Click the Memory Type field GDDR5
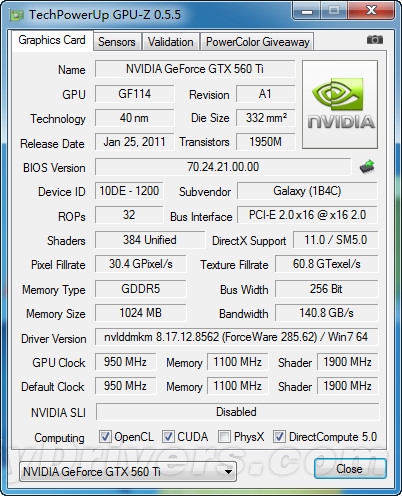Viewport: 402px width, 496px height. tap(141, 289)
